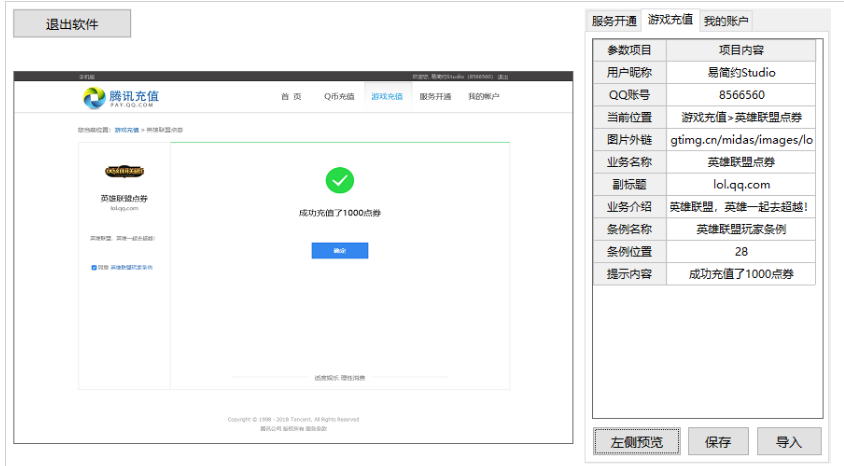Image resolution: width=844 pixels, height=466 pixels.
Task: Click the 手机版 link in top bar
Action: pos(87,77)
